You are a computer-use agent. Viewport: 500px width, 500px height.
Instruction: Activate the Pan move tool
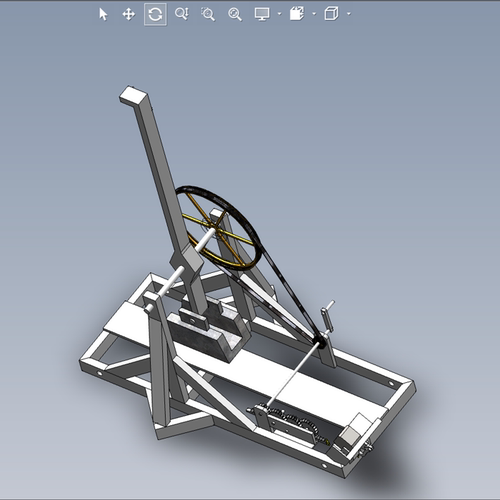pos(129,14)
